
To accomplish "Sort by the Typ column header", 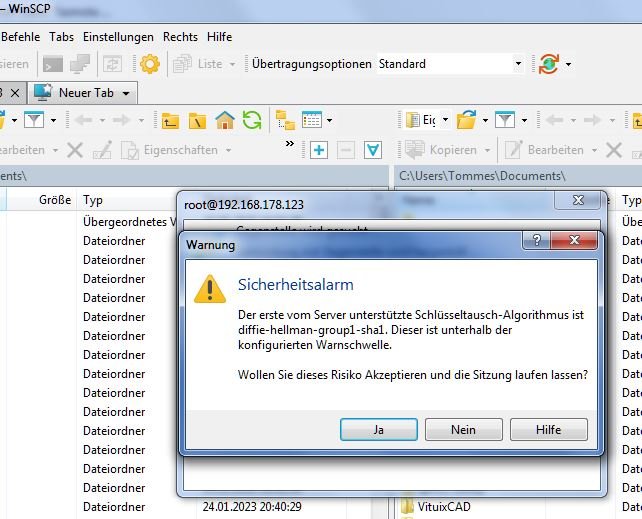I will 93,200.
